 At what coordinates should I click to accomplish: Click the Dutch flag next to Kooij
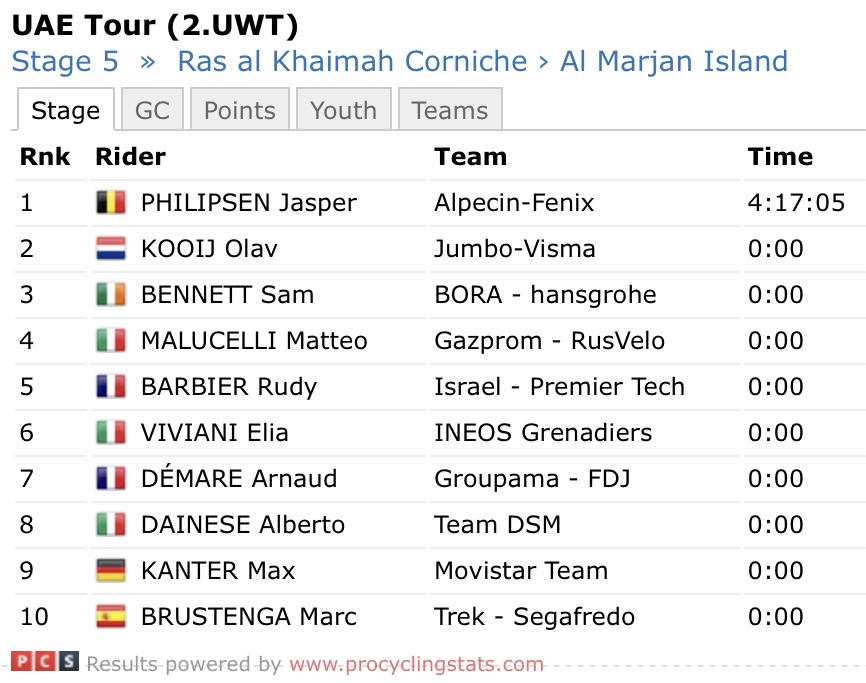click(x=111, y=249)
